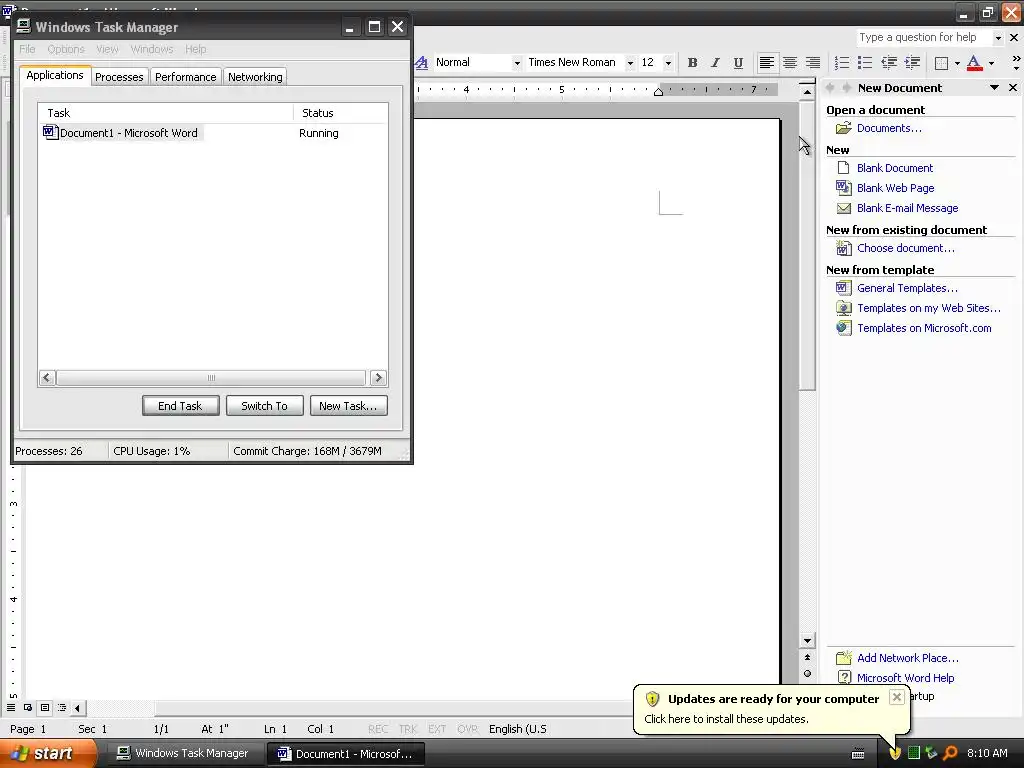
Task: Toggle Italic formatting in Word toolbar
Action: click(x=715, y=63)
